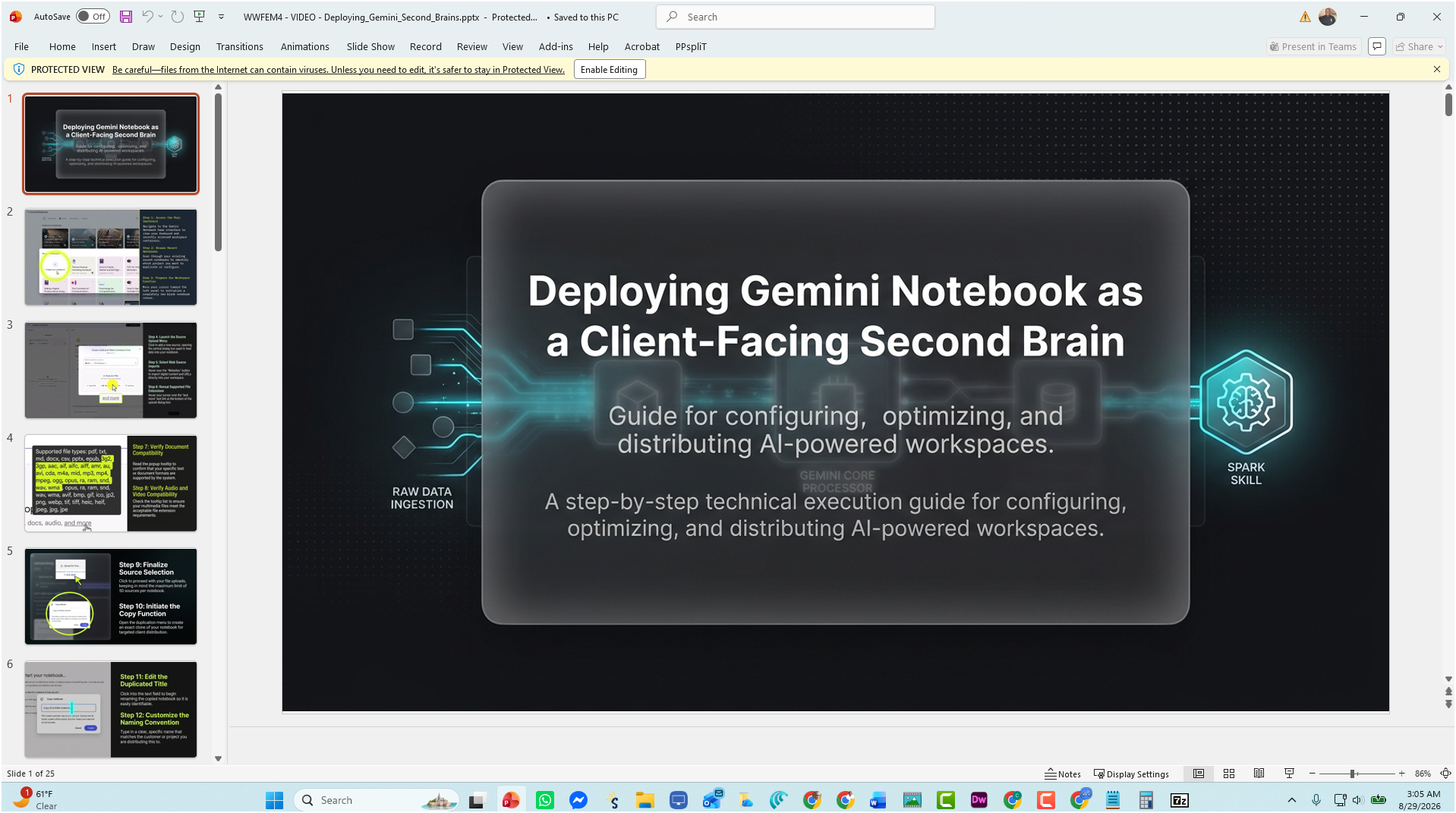
Task: Click the taskbar Search box
Action: click(377, 800)
